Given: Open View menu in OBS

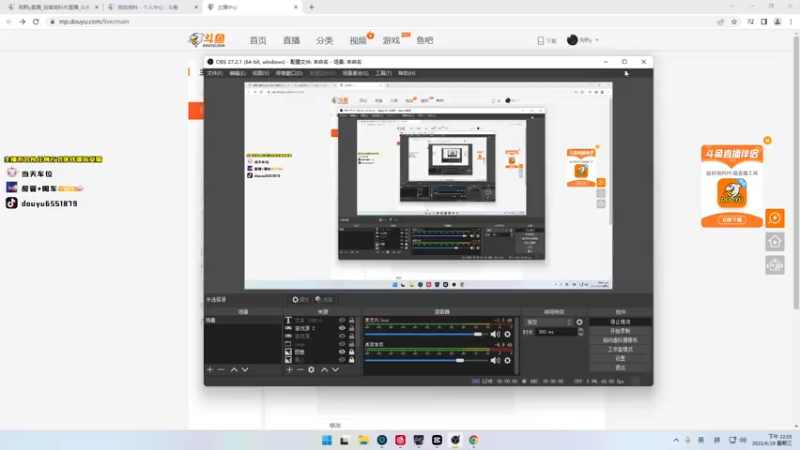Looking at the screenshot, I should pyautogui.click(x=260, y=73).
